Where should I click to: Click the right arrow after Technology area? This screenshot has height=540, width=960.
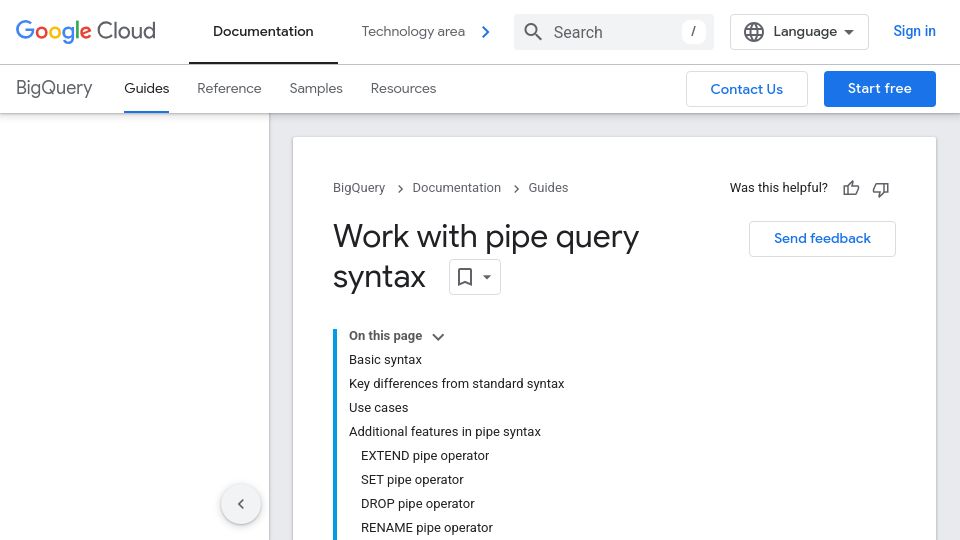click(486, 32)
